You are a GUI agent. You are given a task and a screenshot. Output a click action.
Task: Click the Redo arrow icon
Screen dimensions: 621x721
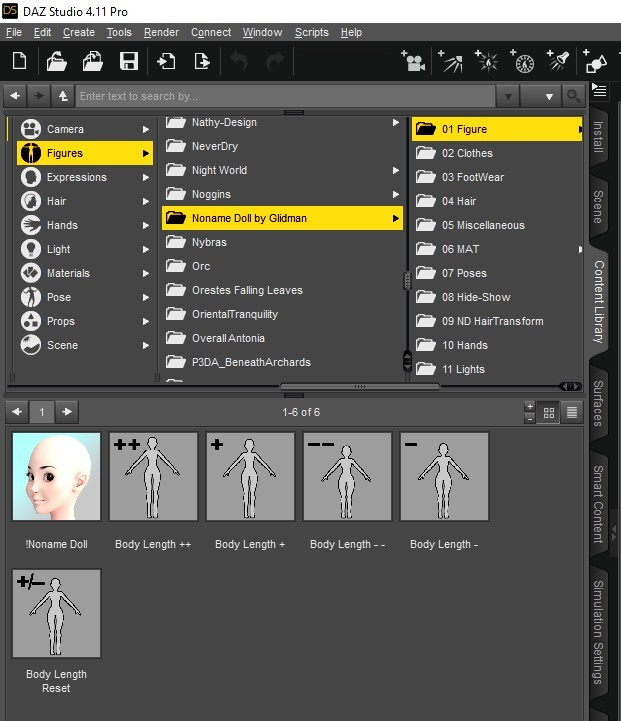click(275, 61)
